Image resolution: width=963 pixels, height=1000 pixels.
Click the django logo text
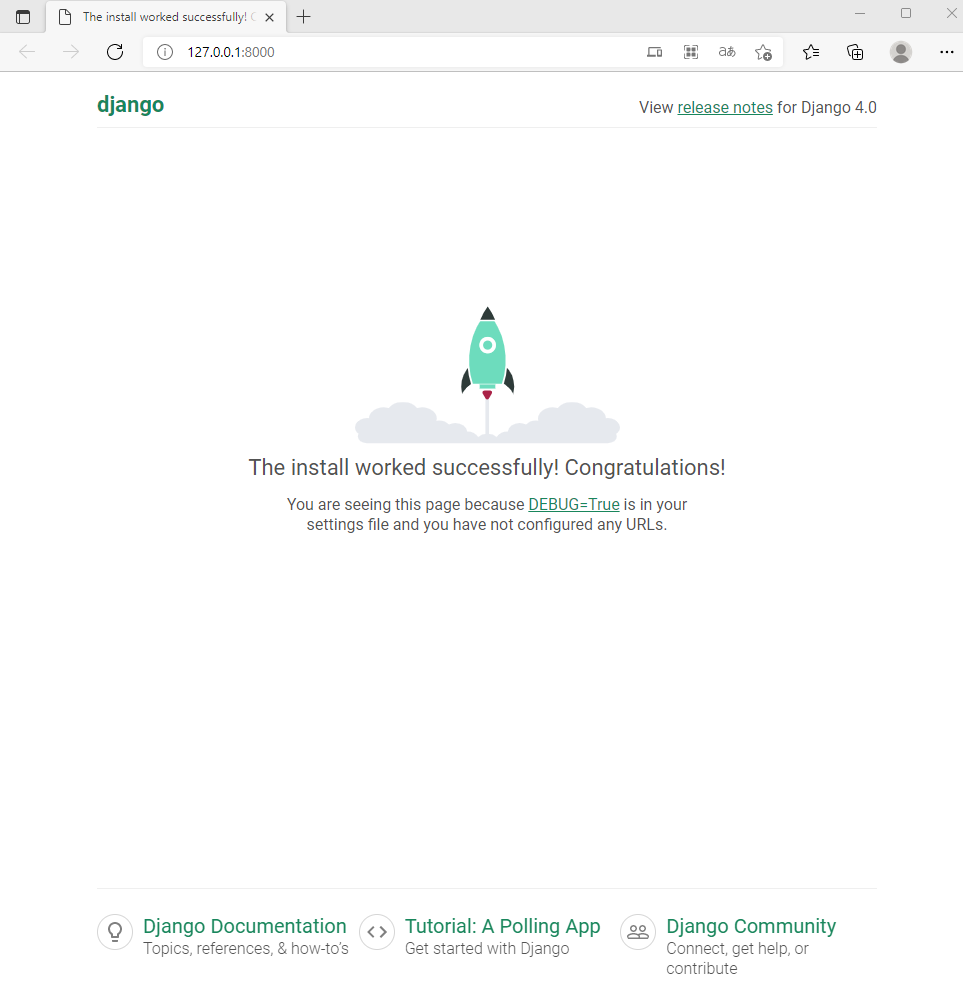click(130, 105)
